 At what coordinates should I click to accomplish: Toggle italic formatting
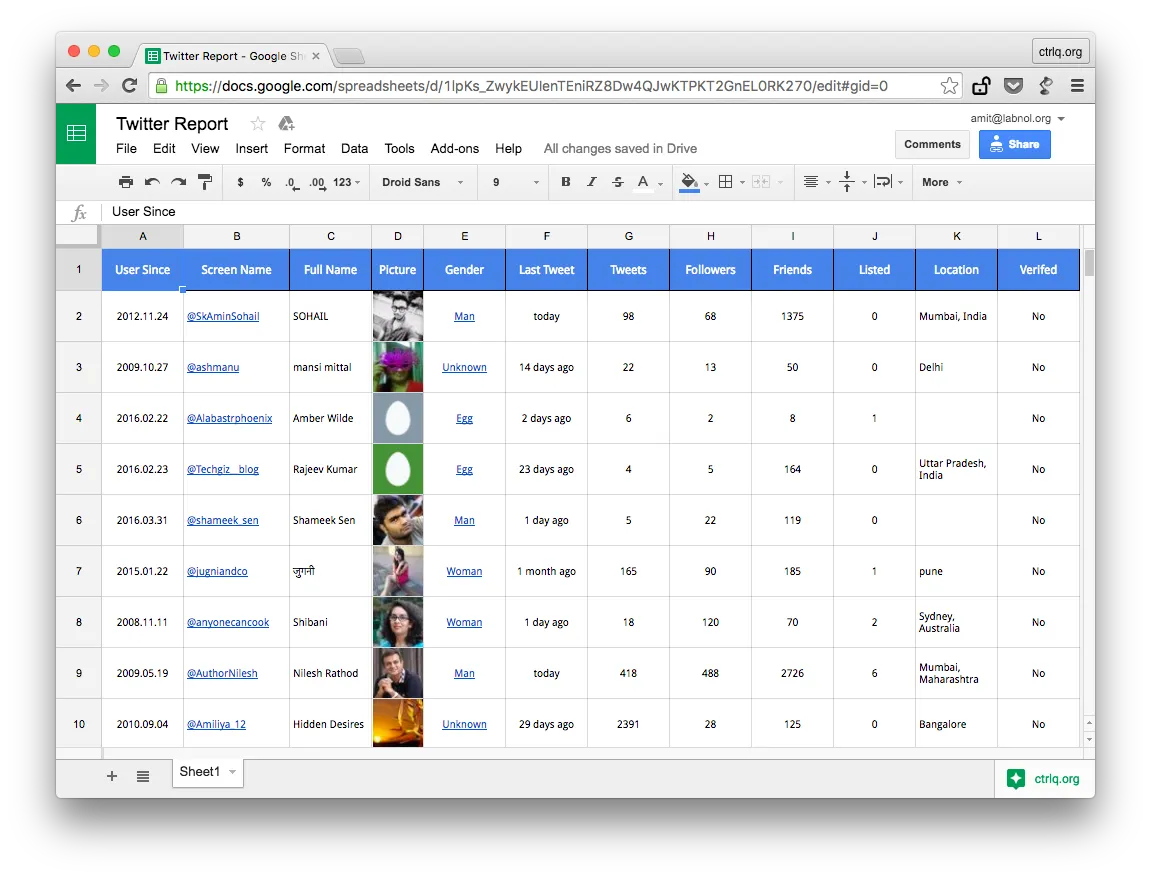point(592,182)
